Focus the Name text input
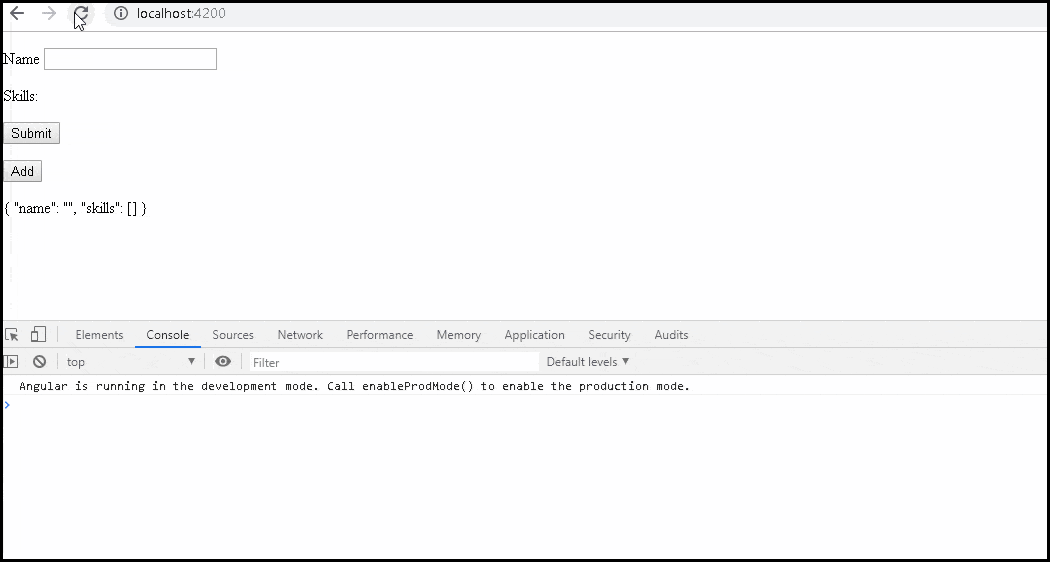Image resolution: width=1050 pixels, height=562 pixels. pyautogui.click(x=130, y=59)
